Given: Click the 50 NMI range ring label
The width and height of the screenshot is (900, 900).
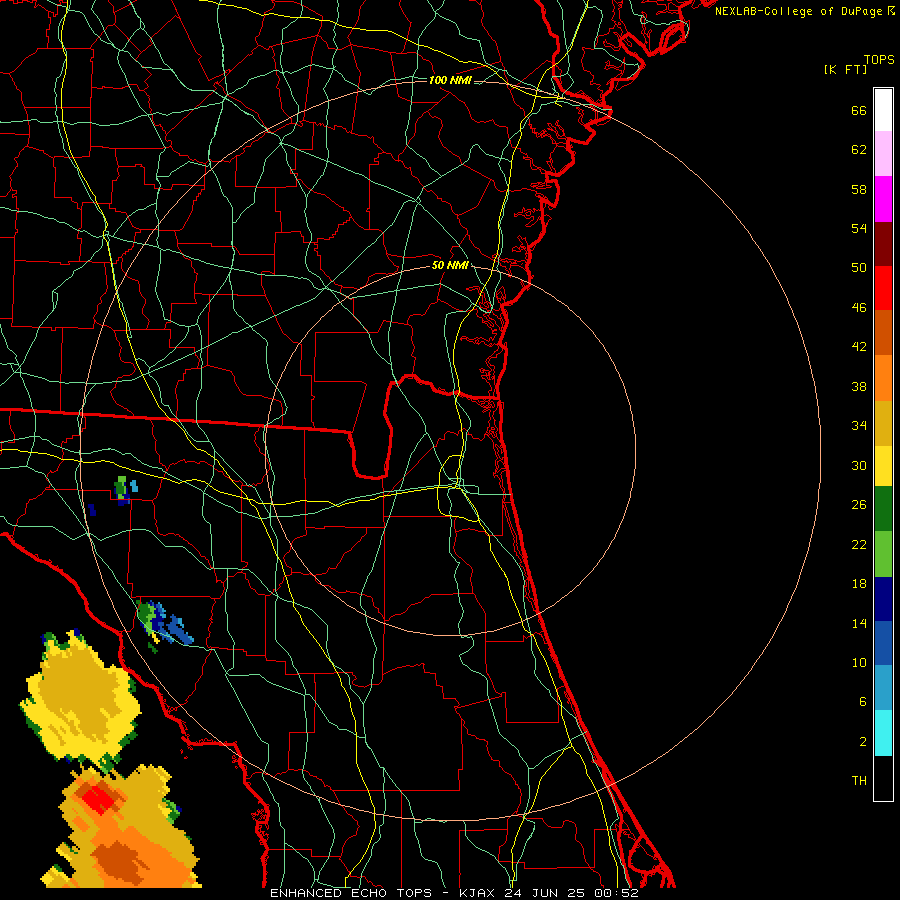Looking at the screenshot, I should point(450,265).
